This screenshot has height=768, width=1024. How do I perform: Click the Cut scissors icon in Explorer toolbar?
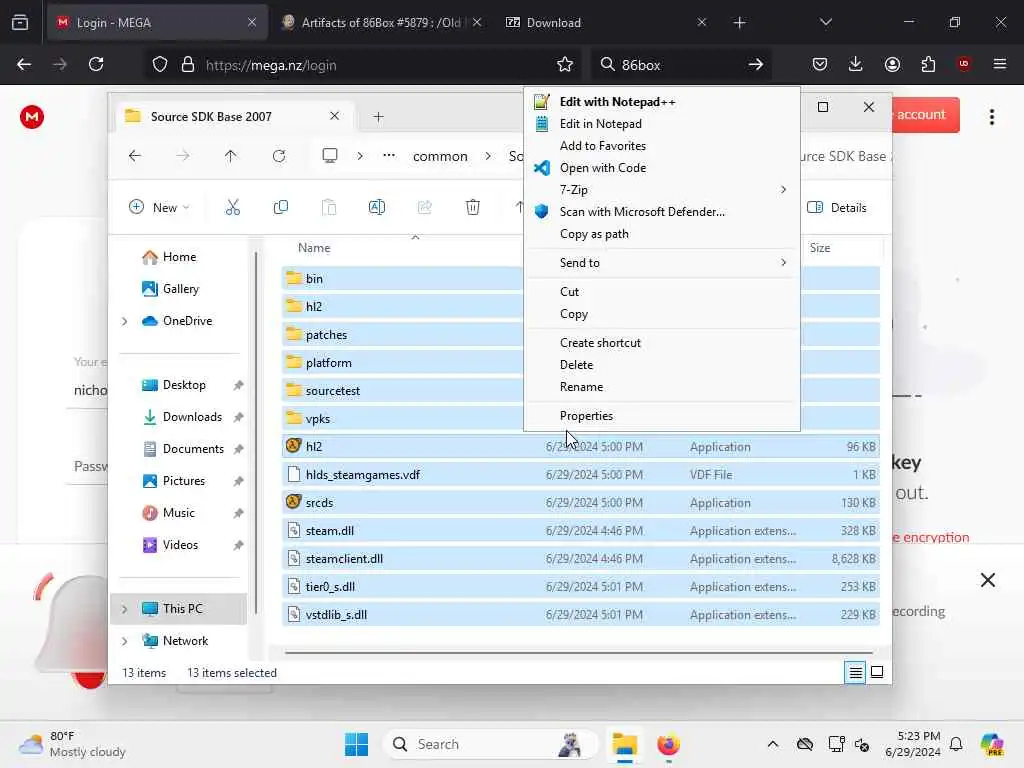click(x=232, y=208)
